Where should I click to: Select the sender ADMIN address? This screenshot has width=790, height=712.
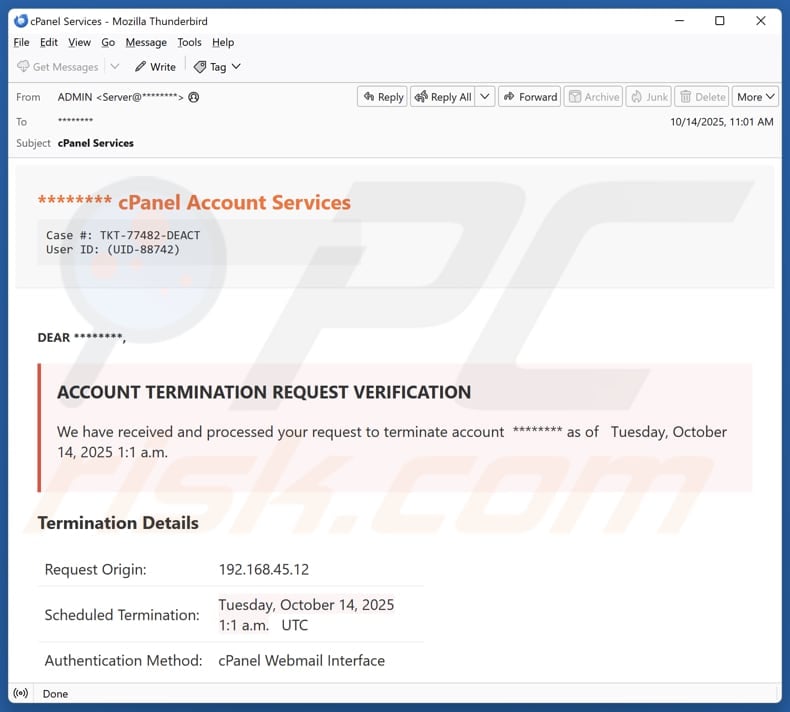(120, 97)
